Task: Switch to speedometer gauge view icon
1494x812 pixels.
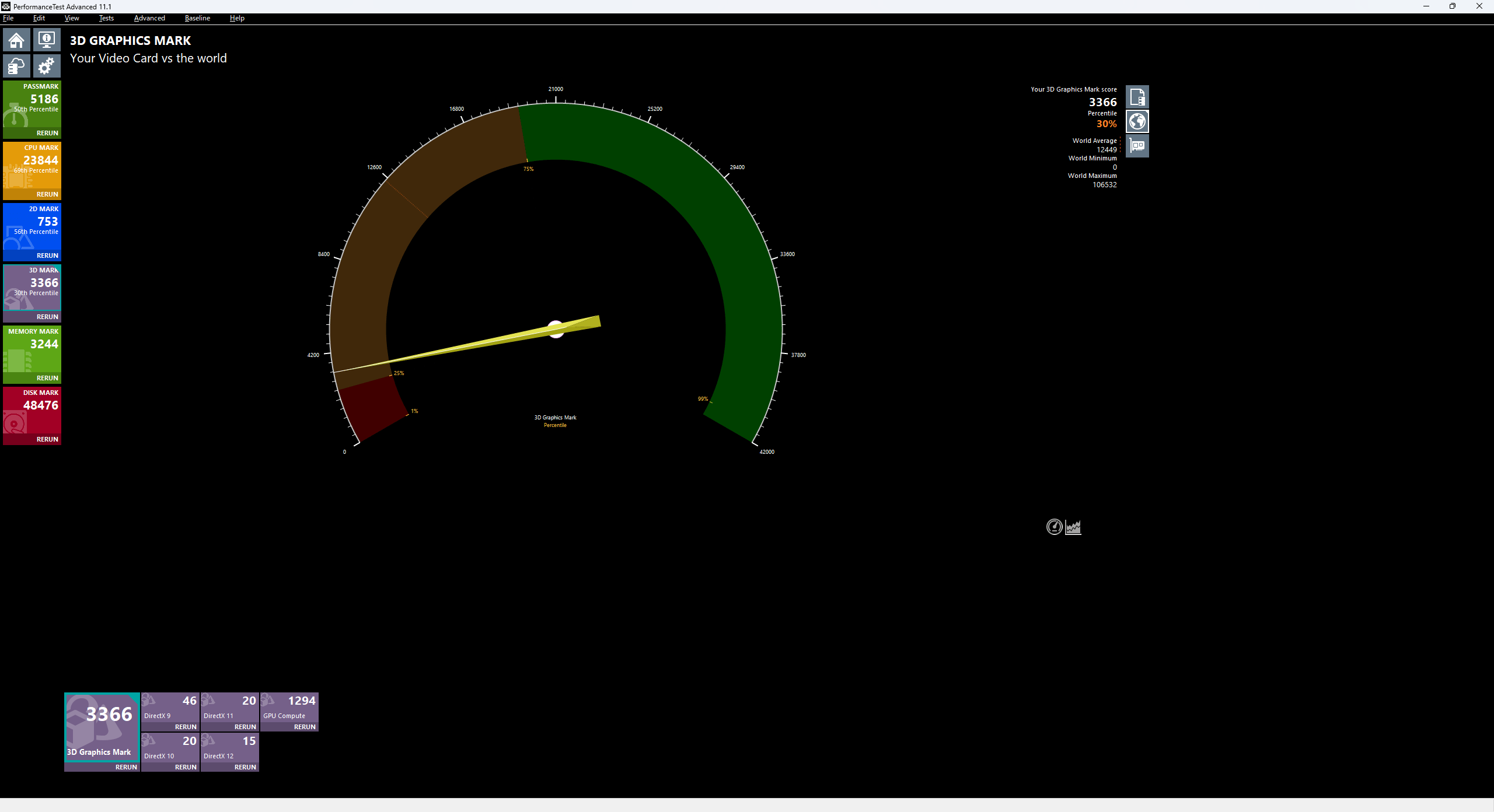Action: point(1054,527)
